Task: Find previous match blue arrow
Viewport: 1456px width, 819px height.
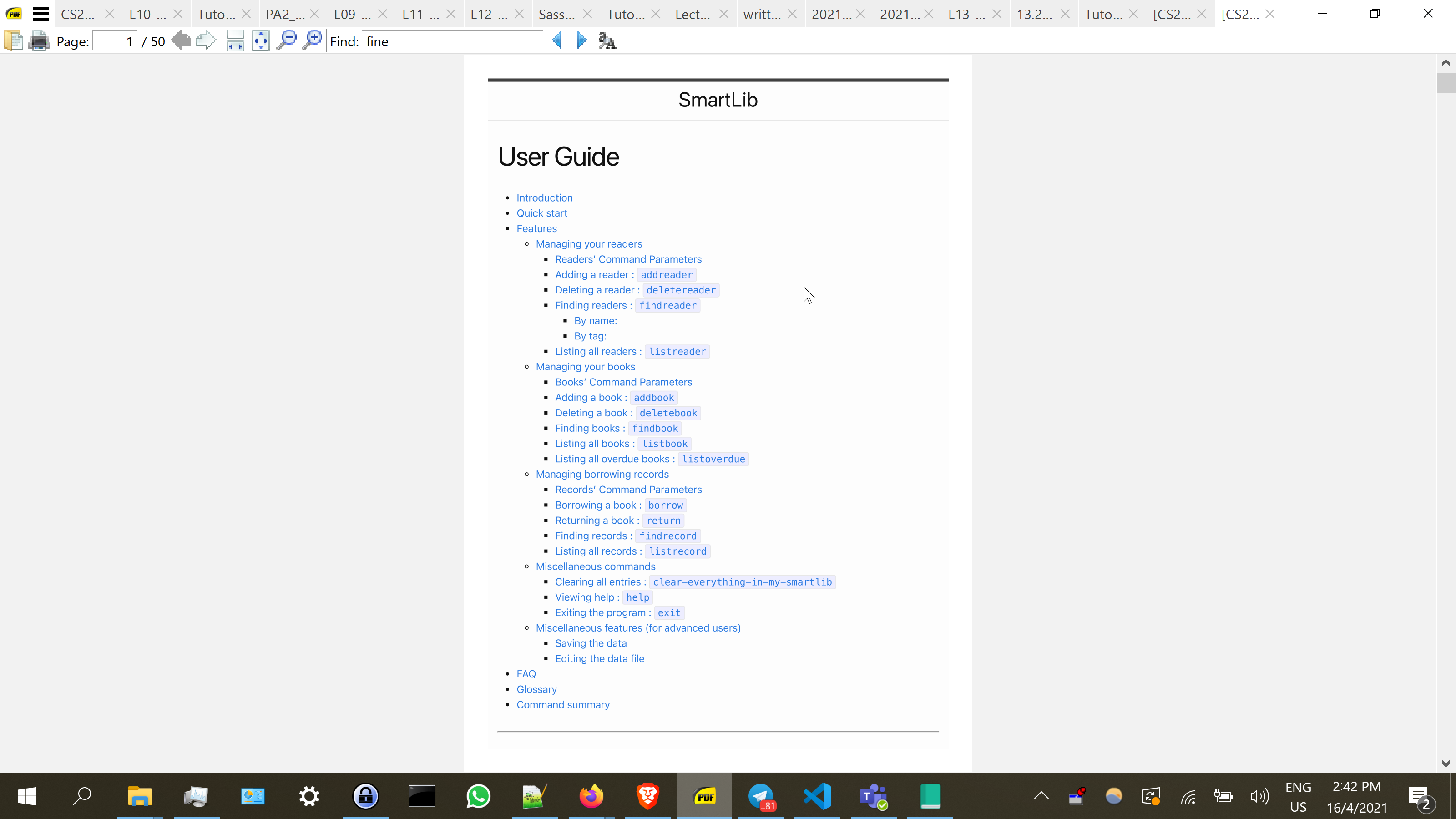Action: pos(557,41)
